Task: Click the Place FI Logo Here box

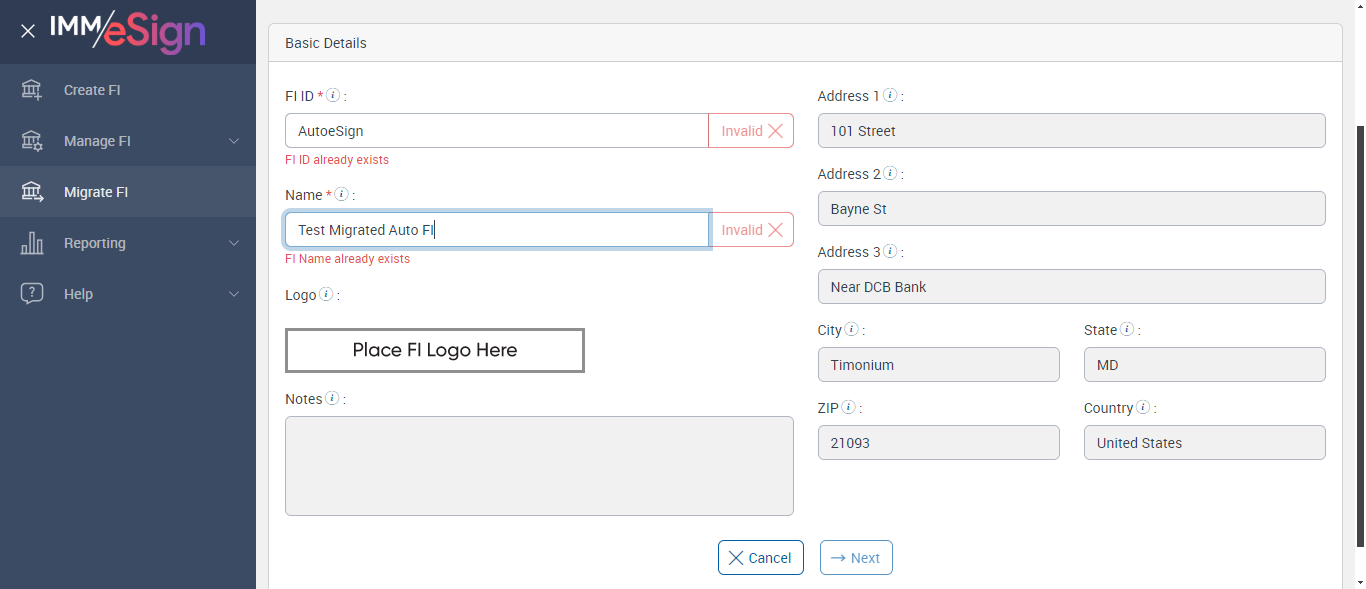Action: (x=435, y=351)
